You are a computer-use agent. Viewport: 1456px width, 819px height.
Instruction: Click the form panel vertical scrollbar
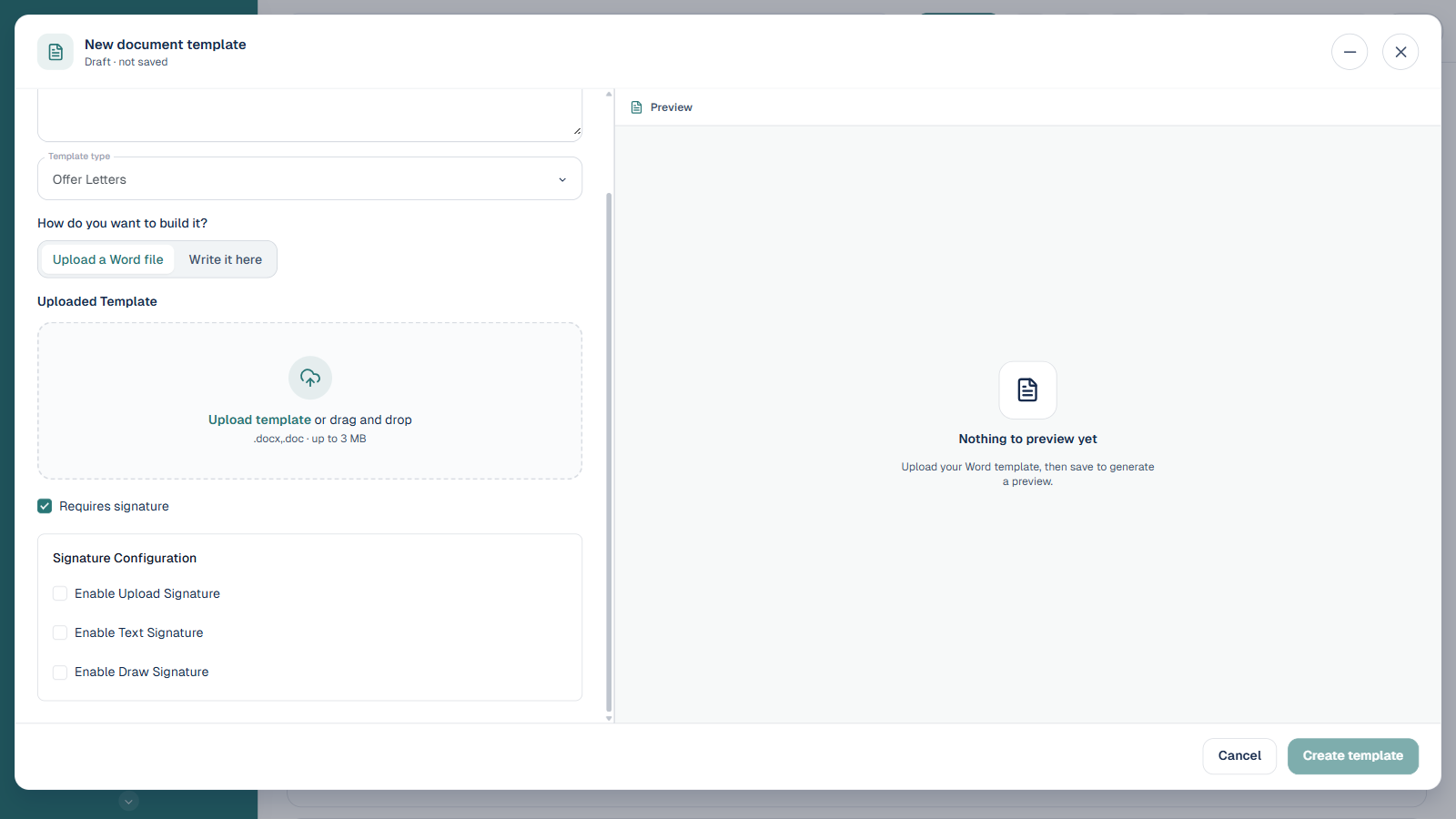(x=609, y=452)
